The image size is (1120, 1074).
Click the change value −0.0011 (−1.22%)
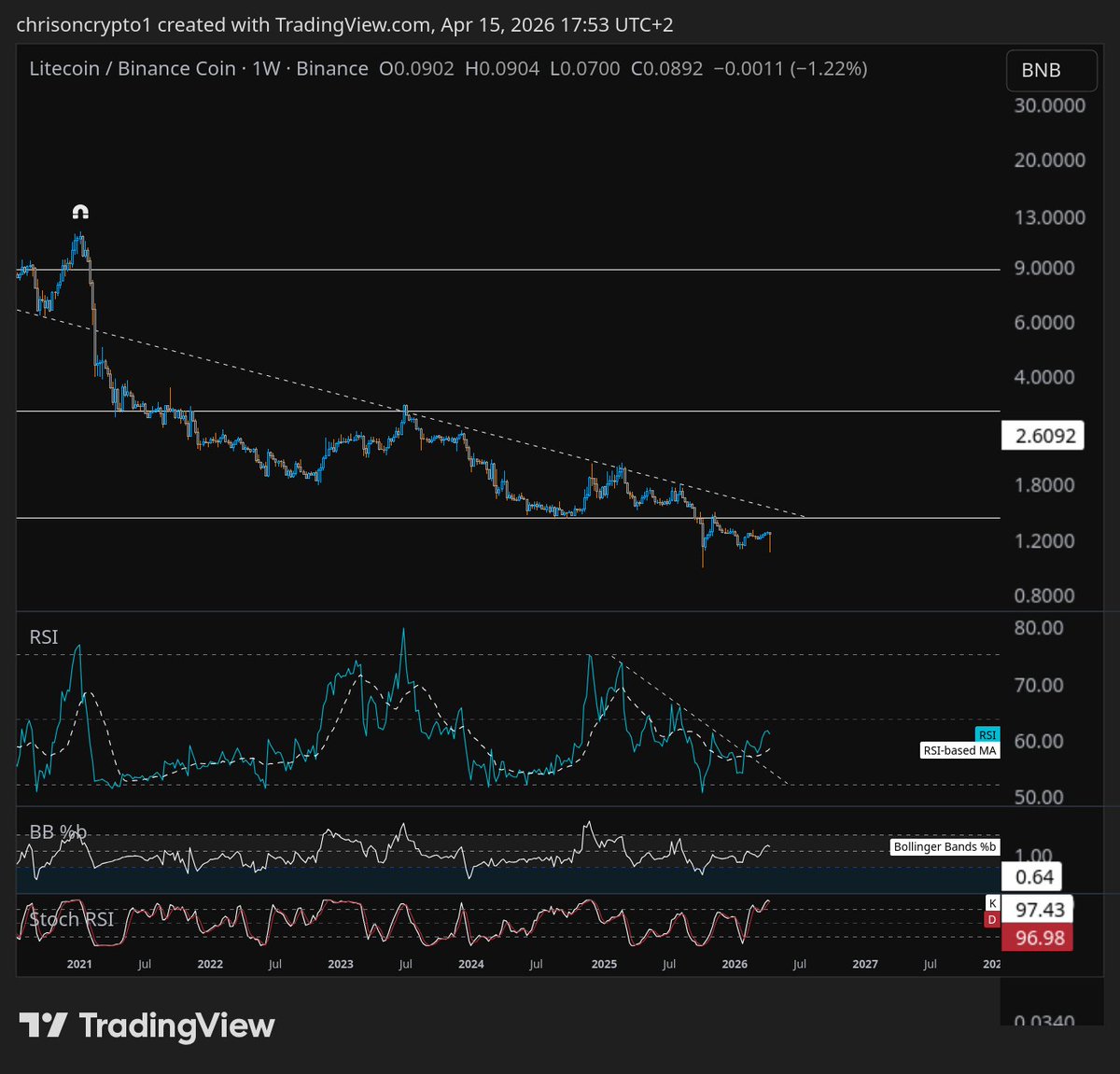tap(791, 69)
